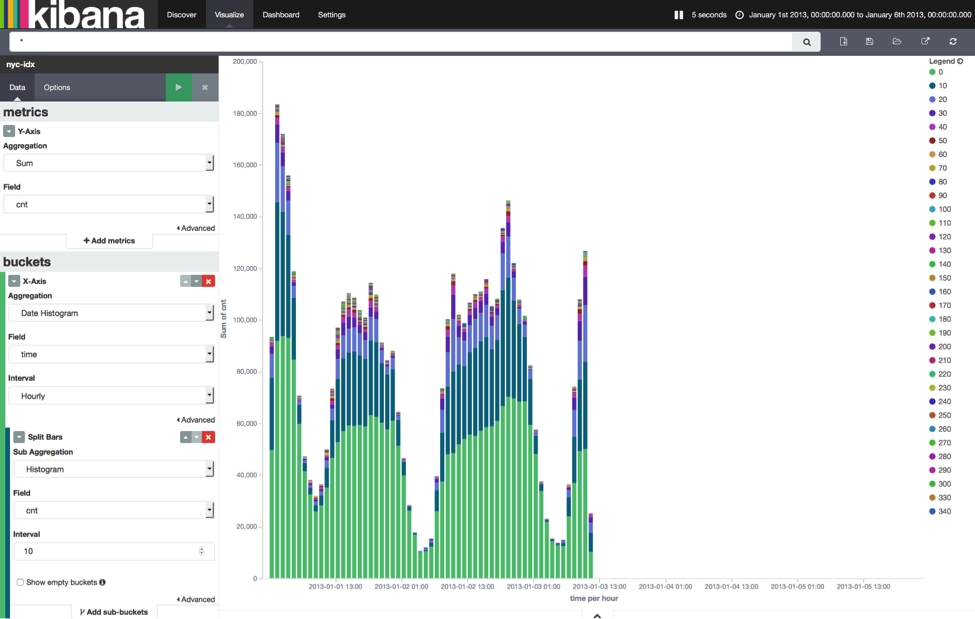Select legend entry 340
Image resolution: width=975 pixels, height=619 pixels.
(940, 511)
